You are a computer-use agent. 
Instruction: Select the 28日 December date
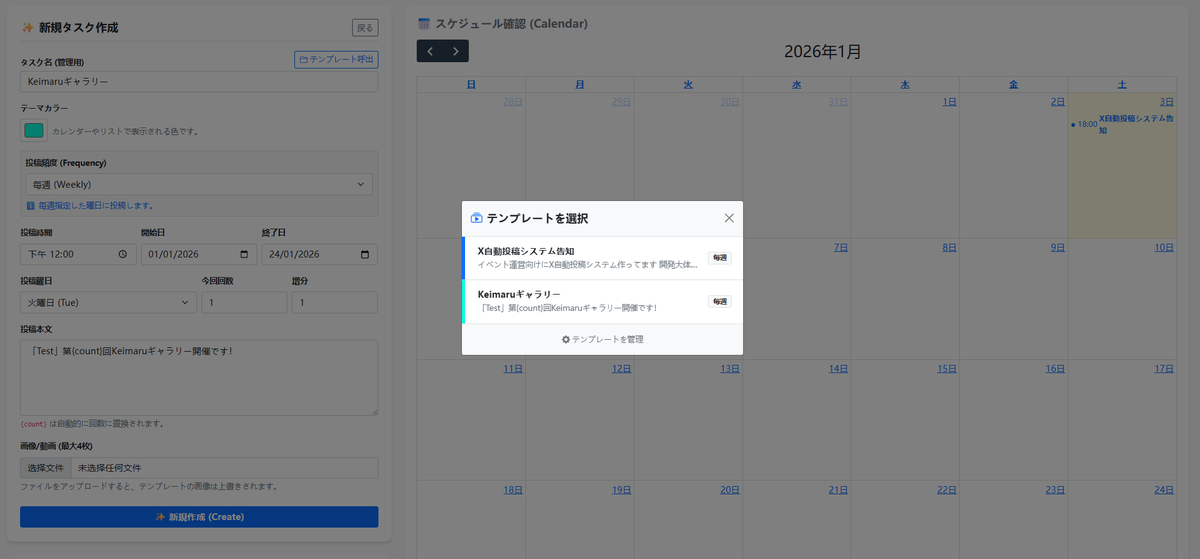pos(513,102)
